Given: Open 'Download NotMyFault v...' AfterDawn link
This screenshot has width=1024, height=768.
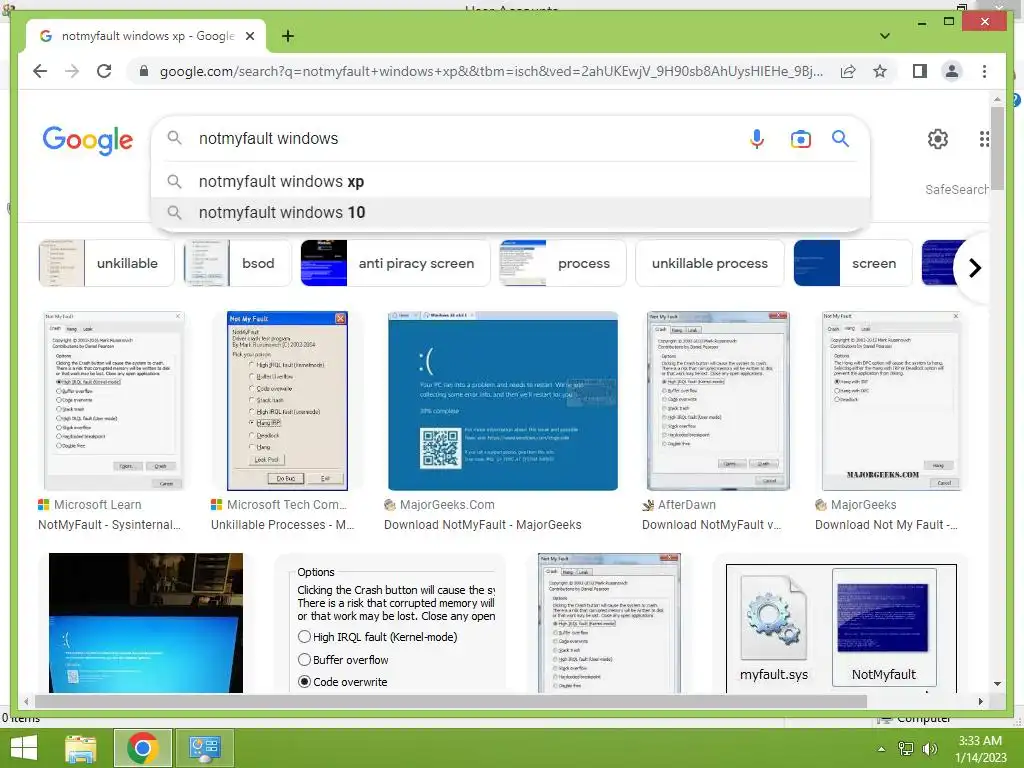Looking at the screenshot, I should pyautogui.click(x=711, y=525).
